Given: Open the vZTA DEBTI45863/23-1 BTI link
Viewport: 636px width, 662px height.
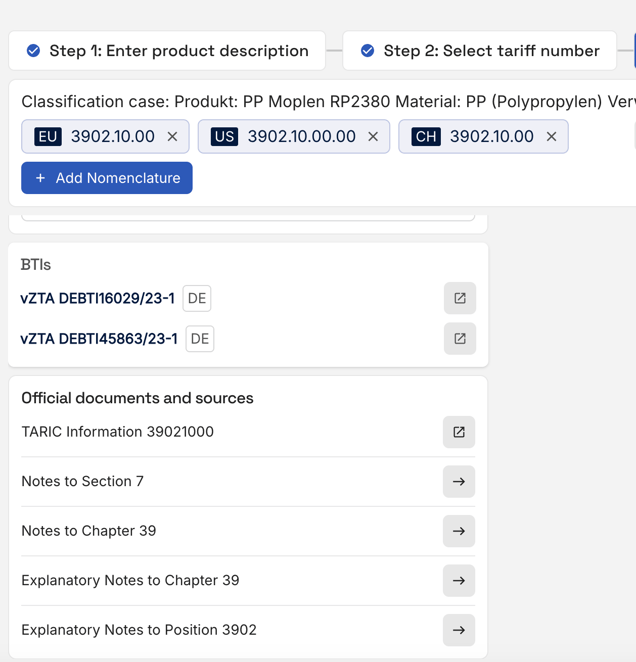Looking at the screenshot, I should point(99,339).
